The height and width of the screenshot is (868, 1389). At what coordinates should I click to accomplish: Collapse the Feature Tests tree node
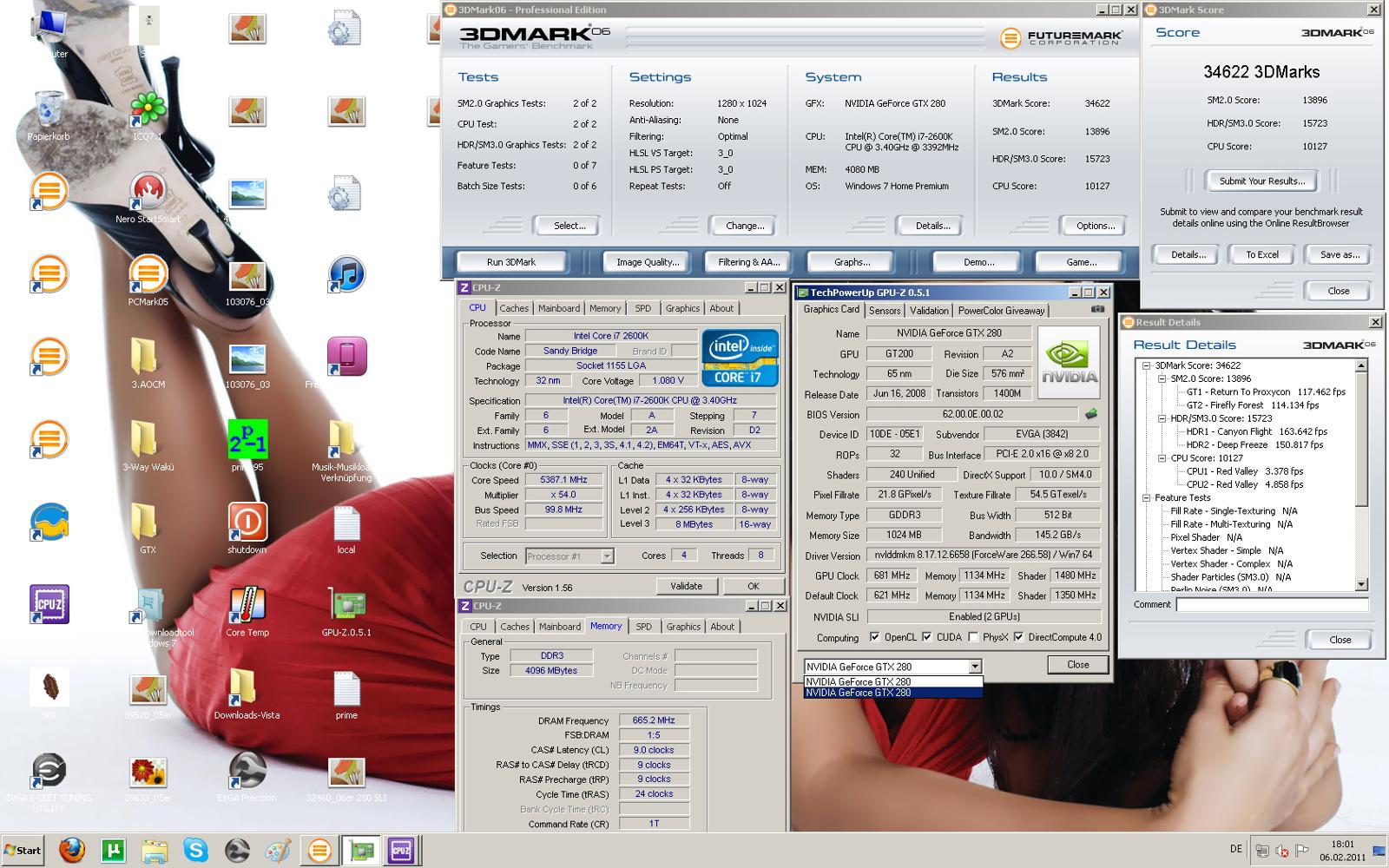click(1147, 497)
